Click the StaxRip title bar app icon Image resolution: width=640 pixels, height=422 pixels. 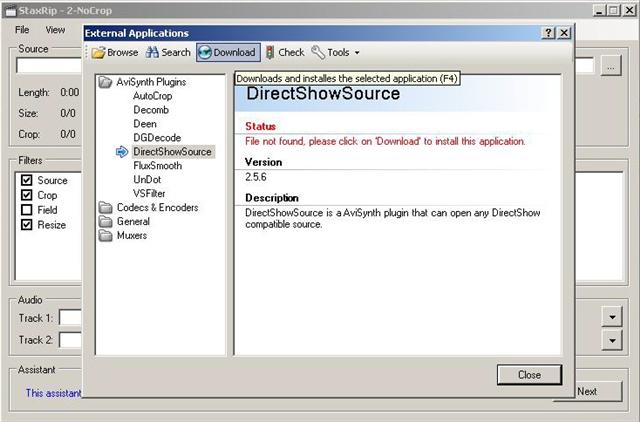[x=11, y=11]
